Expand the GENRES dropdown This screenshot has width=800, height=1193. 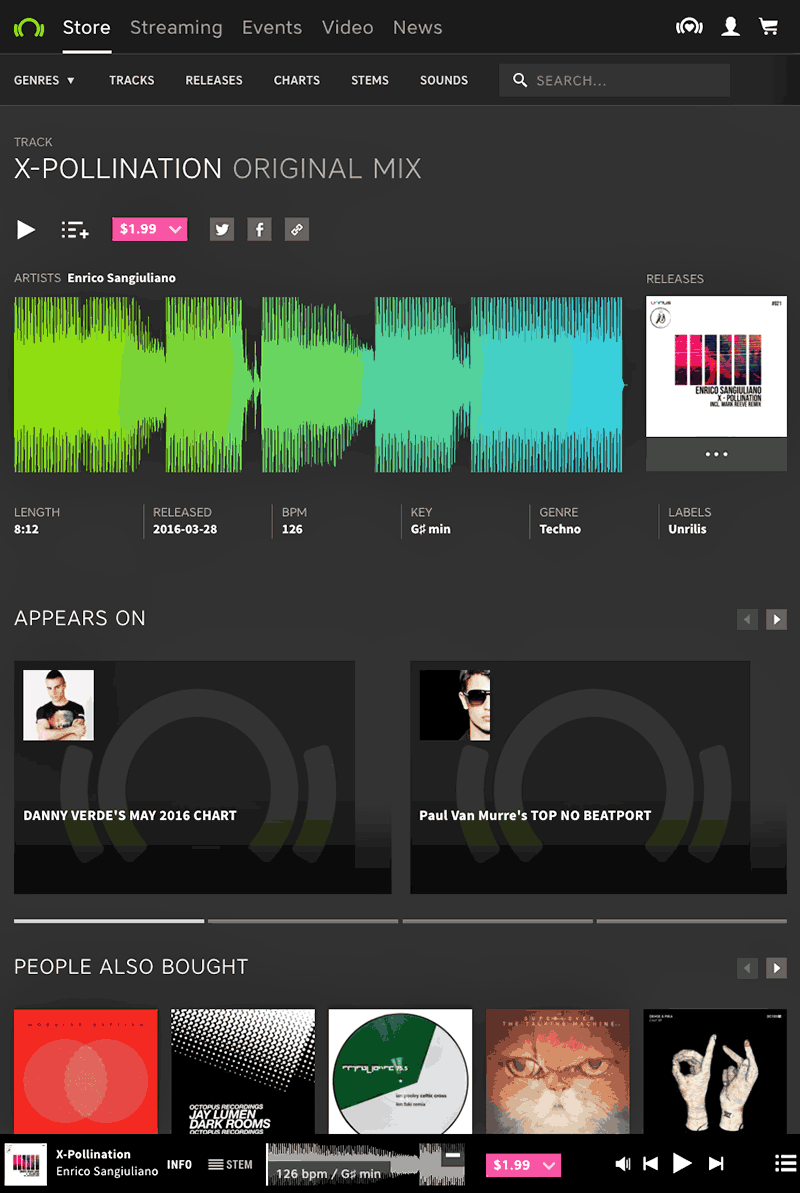point(44,80)
